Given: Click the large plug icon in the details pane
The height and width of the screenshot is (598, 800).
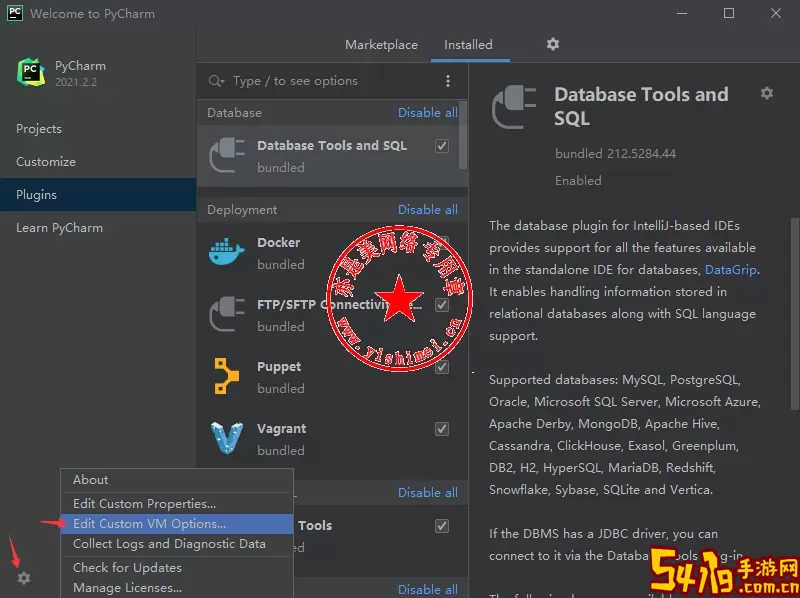Looking at the screenshot, I should 514,107.
